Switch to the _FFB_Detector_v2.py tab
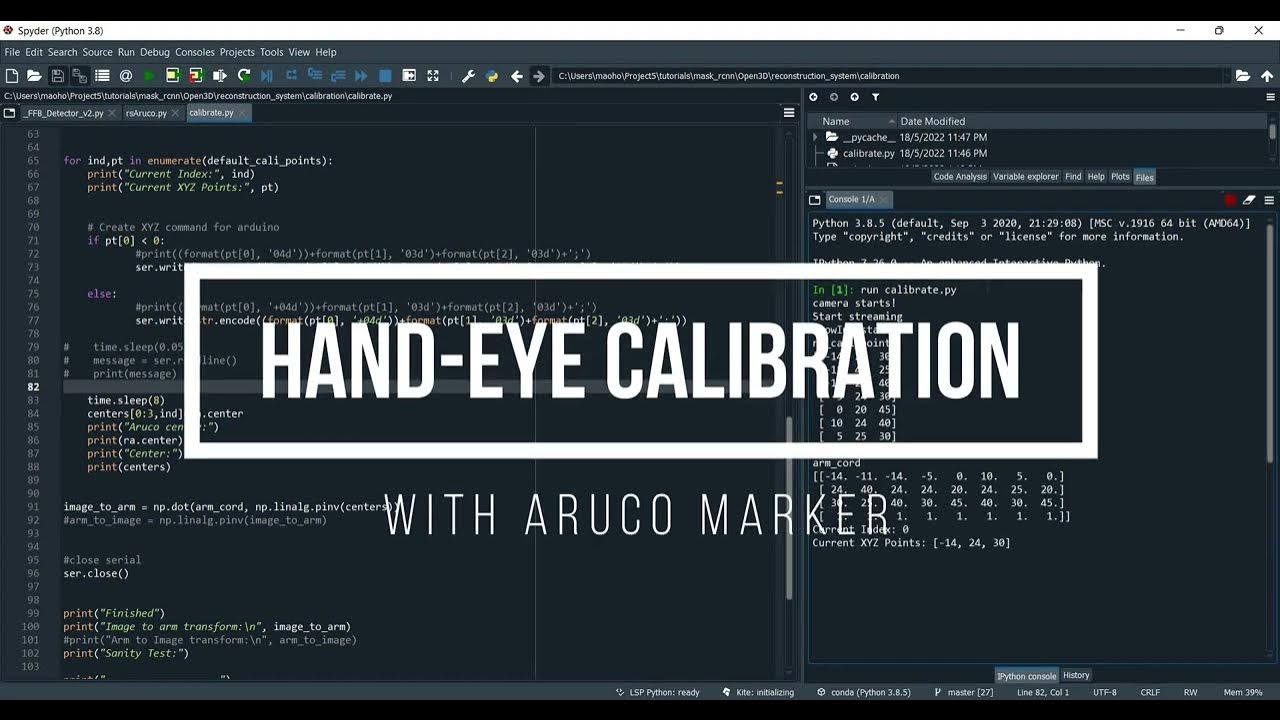 click(x=63, y=113)
